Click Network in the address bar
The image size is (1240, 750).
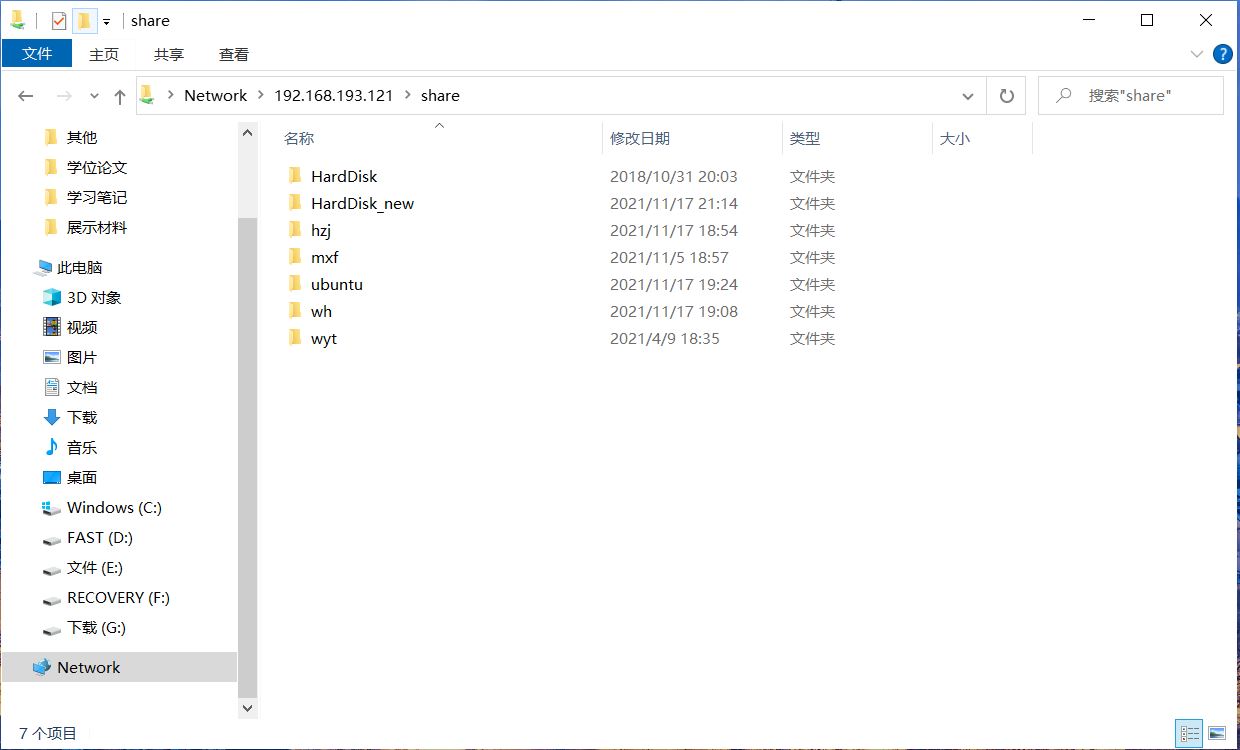[215, 95]
